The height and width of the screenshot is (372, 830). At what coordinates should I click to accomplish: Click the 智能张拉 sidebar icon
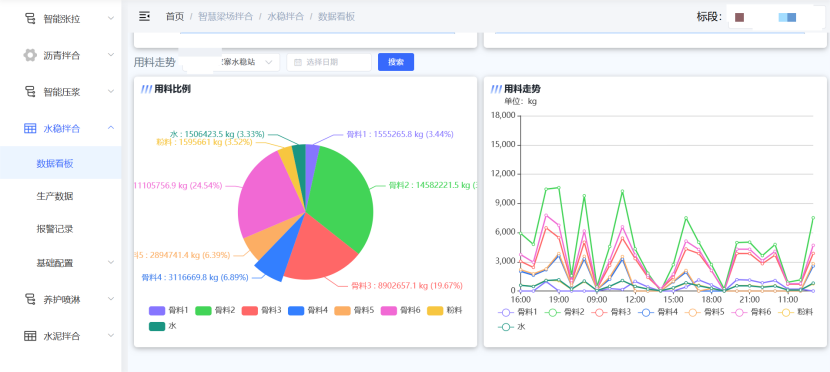coord(30,19)
